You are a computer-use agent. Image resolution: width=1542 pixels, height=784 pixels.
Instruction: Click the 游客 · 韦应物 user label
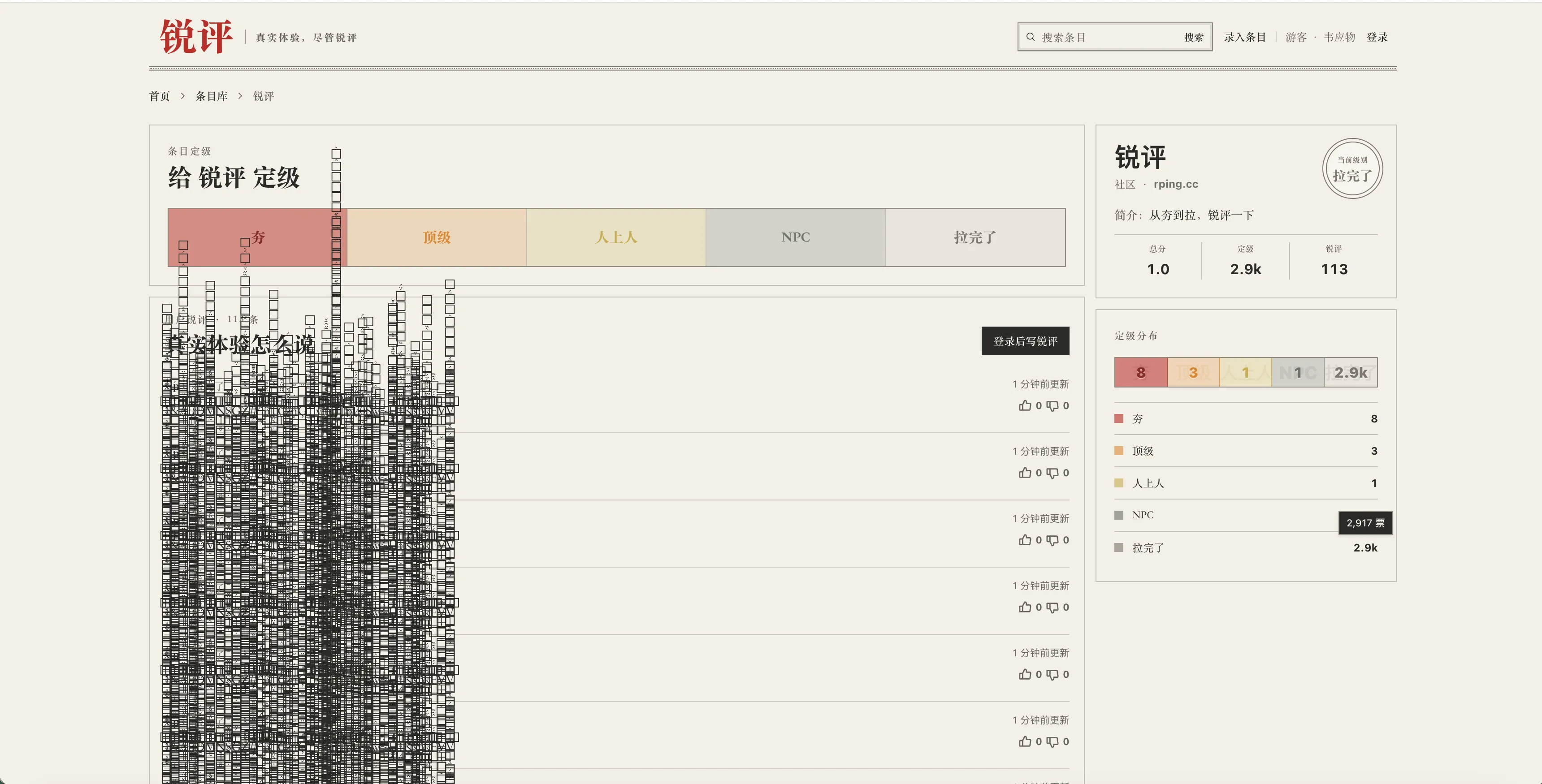click(x=1320, y=37)
